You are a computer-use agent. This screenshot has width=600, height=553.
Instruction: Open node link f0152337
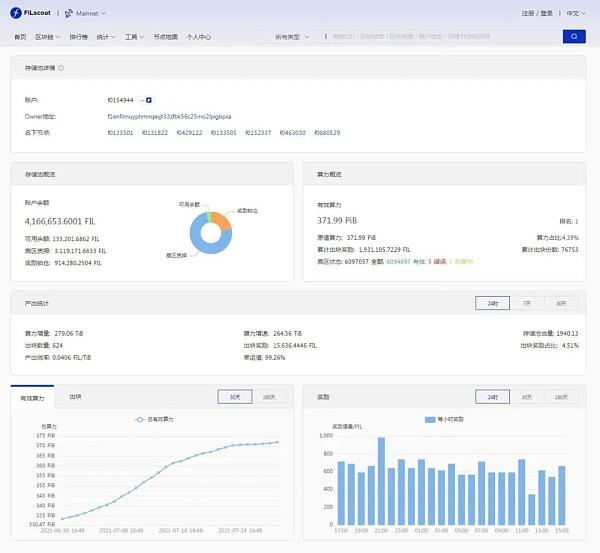click(x=258, y=132)
